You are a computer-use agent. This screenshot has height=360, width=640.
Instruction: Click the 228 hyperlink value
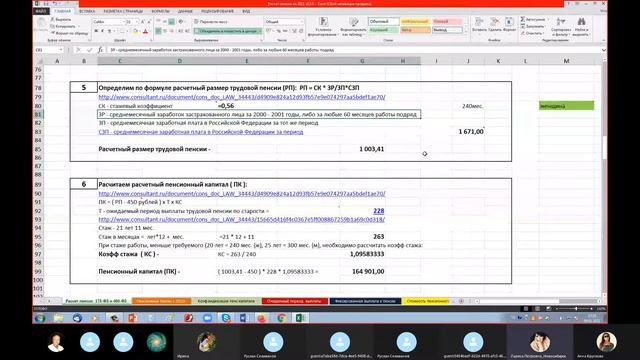pos(378,211)
